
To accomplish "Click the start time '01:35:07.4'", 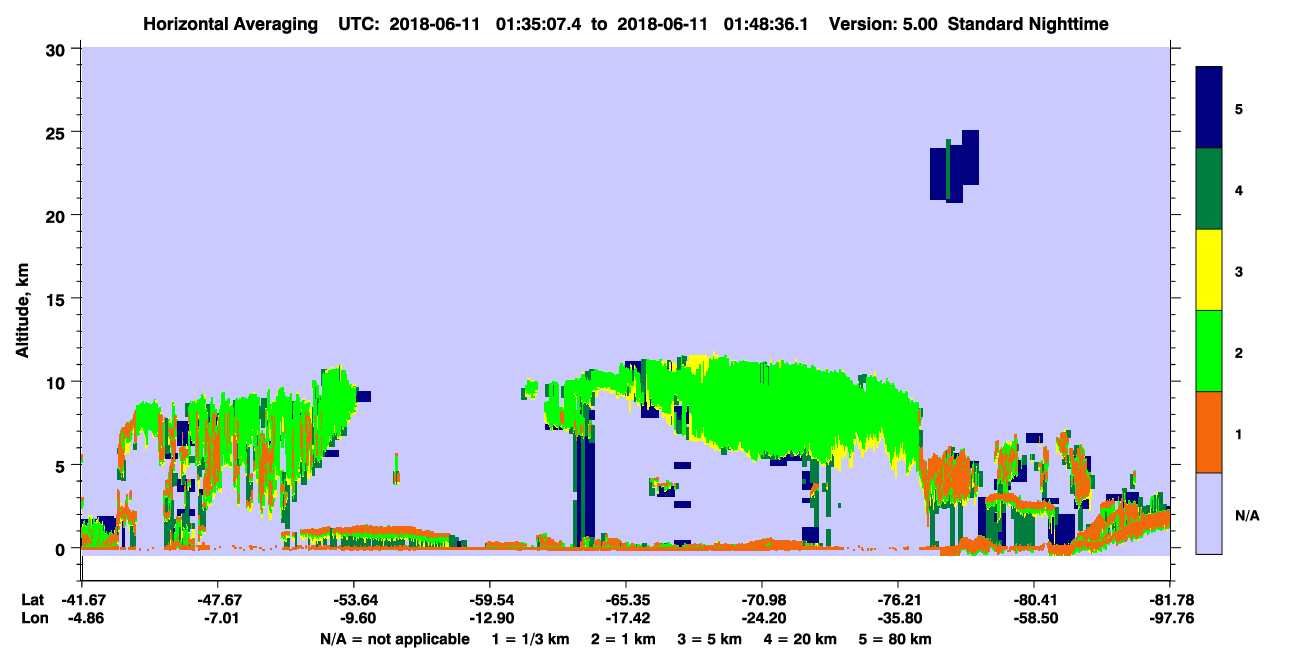I will point(539,24).
